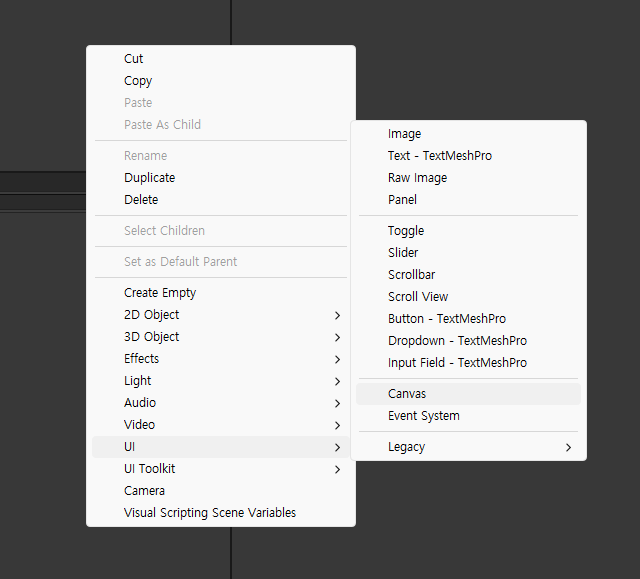Choose Delete from the context menu

[221, 200]
